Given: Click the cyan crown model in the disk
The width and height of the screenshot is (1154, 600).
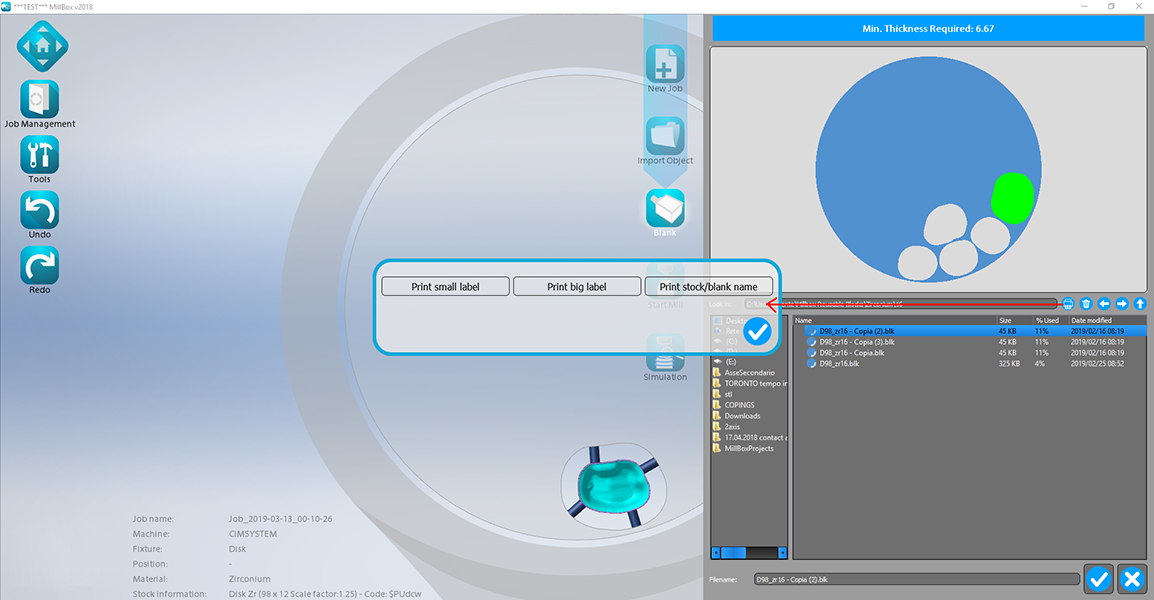Looking at the screenshot, I should click(x=612, y=486).
